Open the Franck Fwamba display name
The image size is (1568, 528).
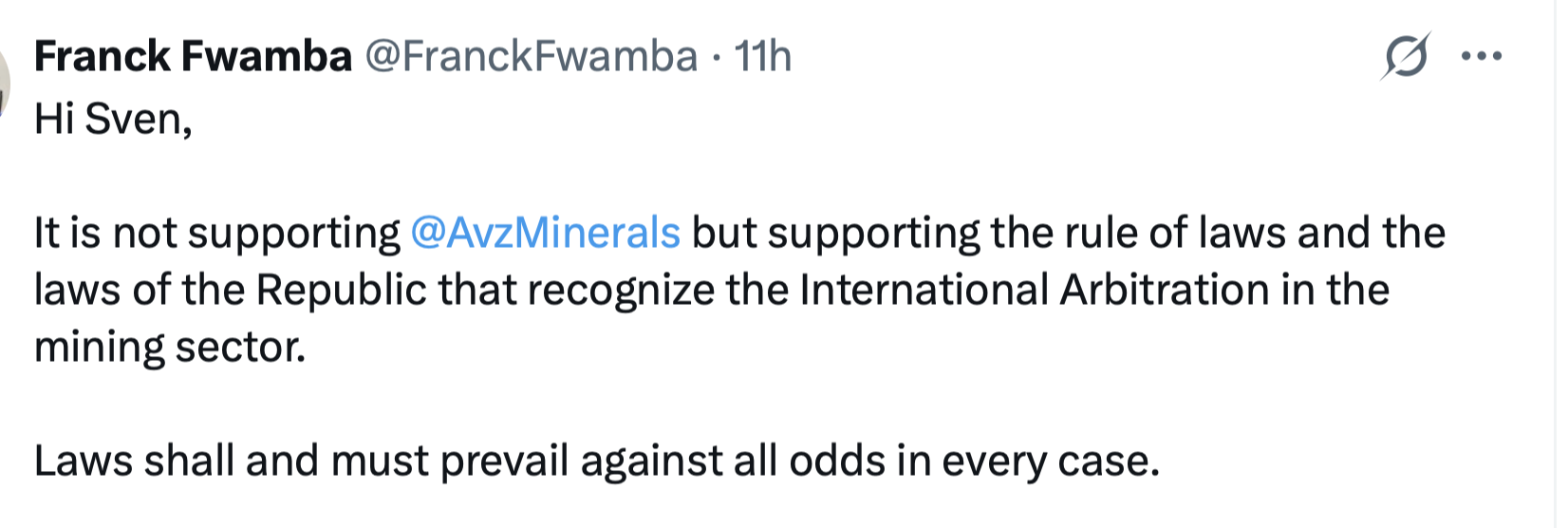(193, 57)
